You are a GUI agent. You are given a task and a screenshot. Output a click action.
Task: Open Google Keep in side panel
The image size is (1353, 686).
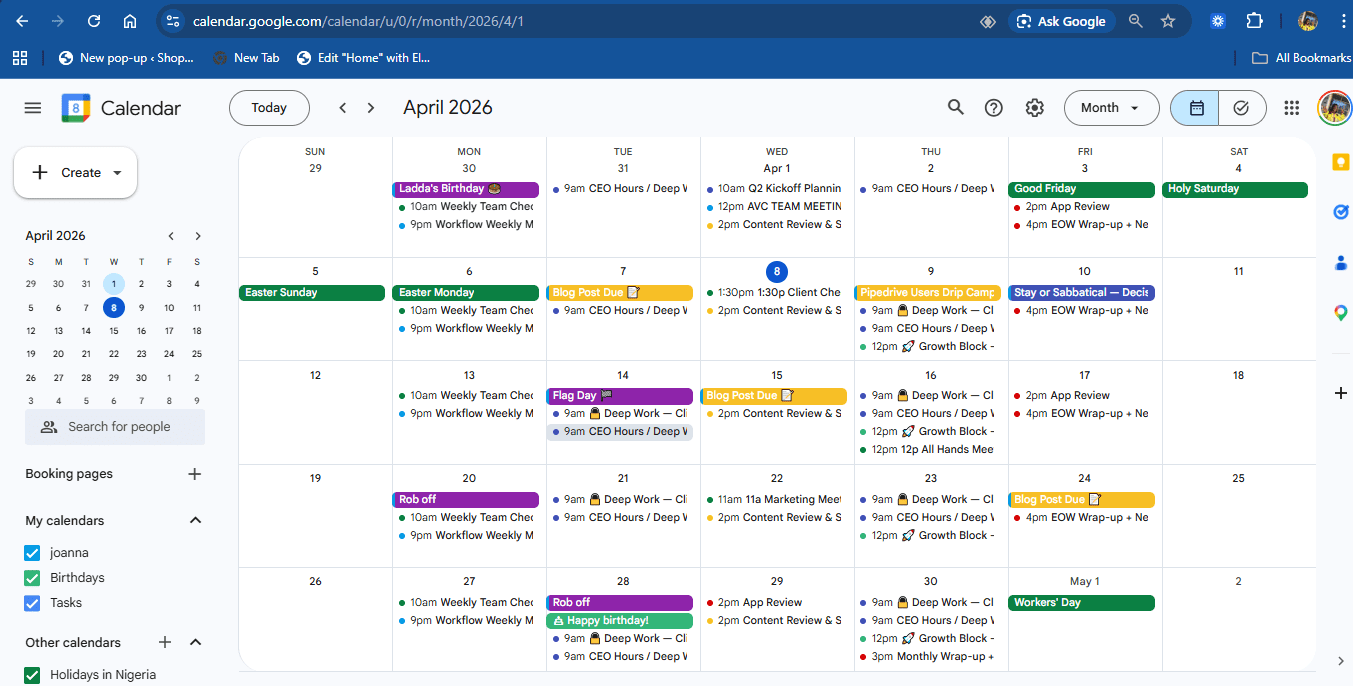[x=1341, y=162]
